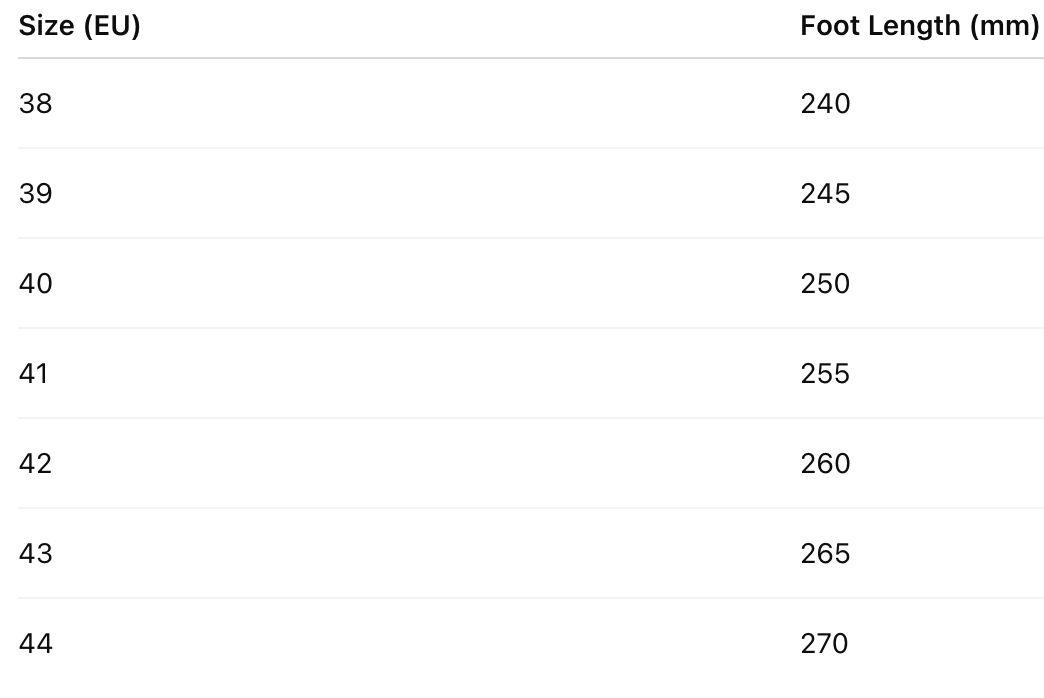Select the EU size 39 cell

[35, 194]
